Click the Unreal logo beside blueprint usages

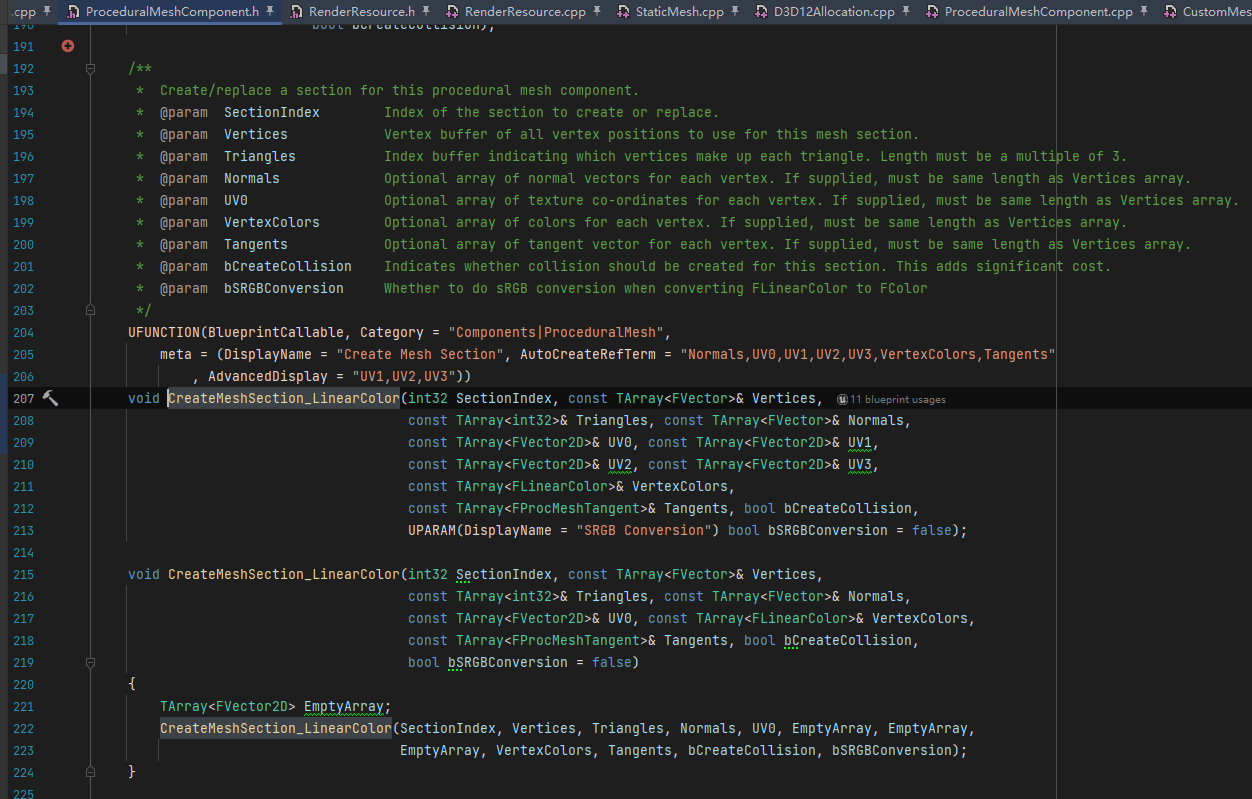click(843, 399)
